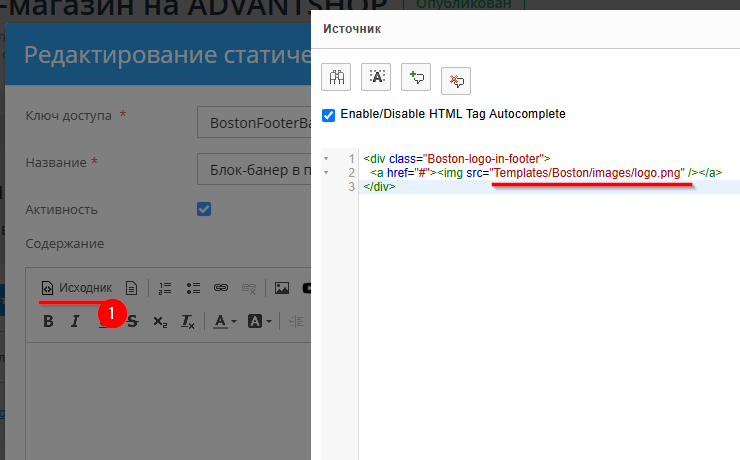Click the insert image icon

pyautogui.click(x=282, y=288)
